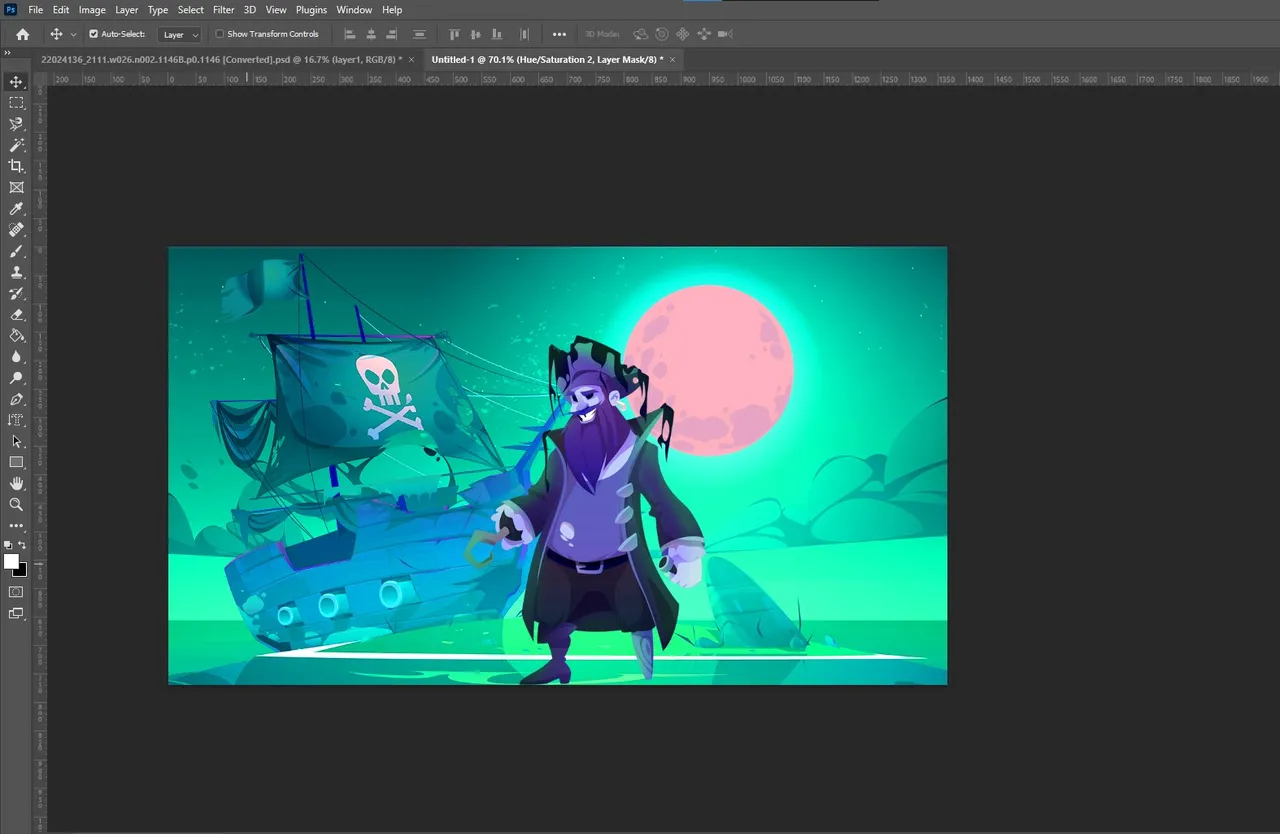The height and width of the screenshot is (834, 1280).
Task: Open the Plugins menu
Action: (x=311, y=10)
